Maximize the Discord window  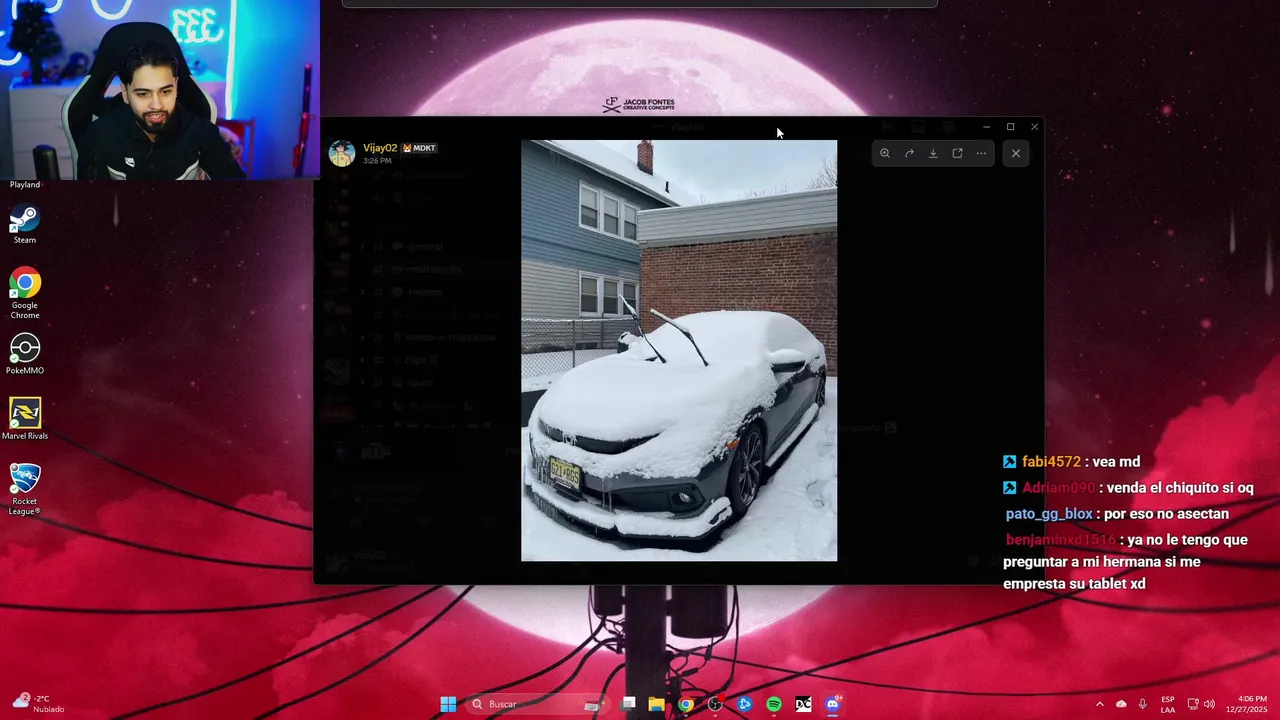pyautogui.click(x=1010, y=127)
